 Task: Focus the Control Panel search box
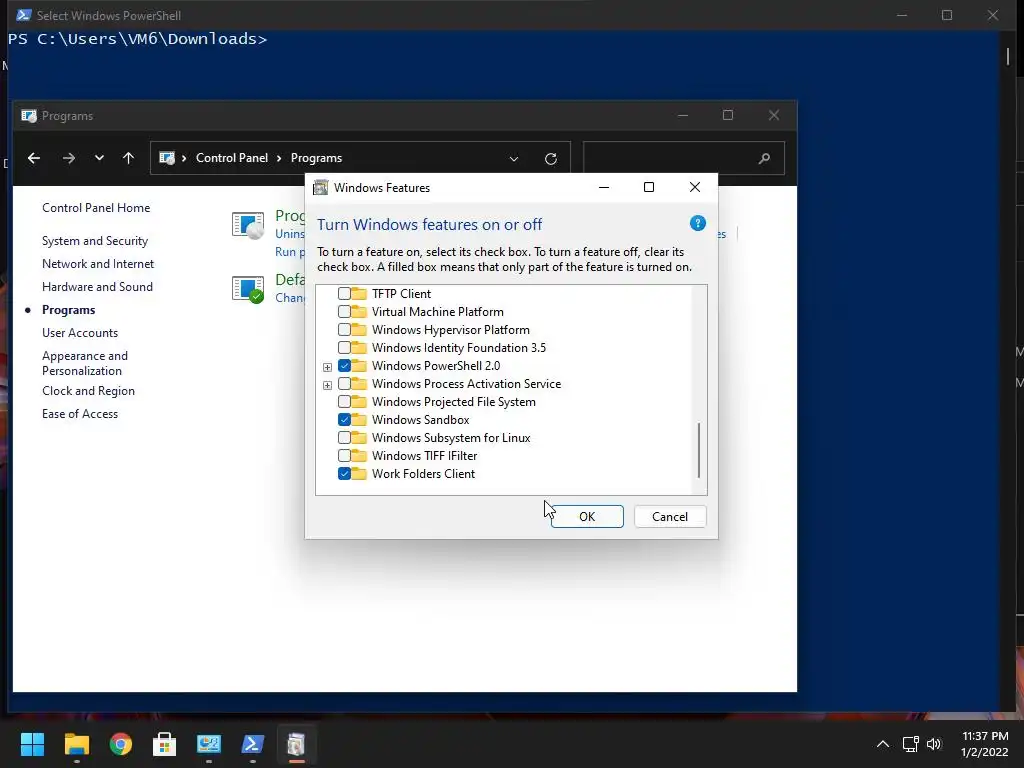(x=683, y=159)
